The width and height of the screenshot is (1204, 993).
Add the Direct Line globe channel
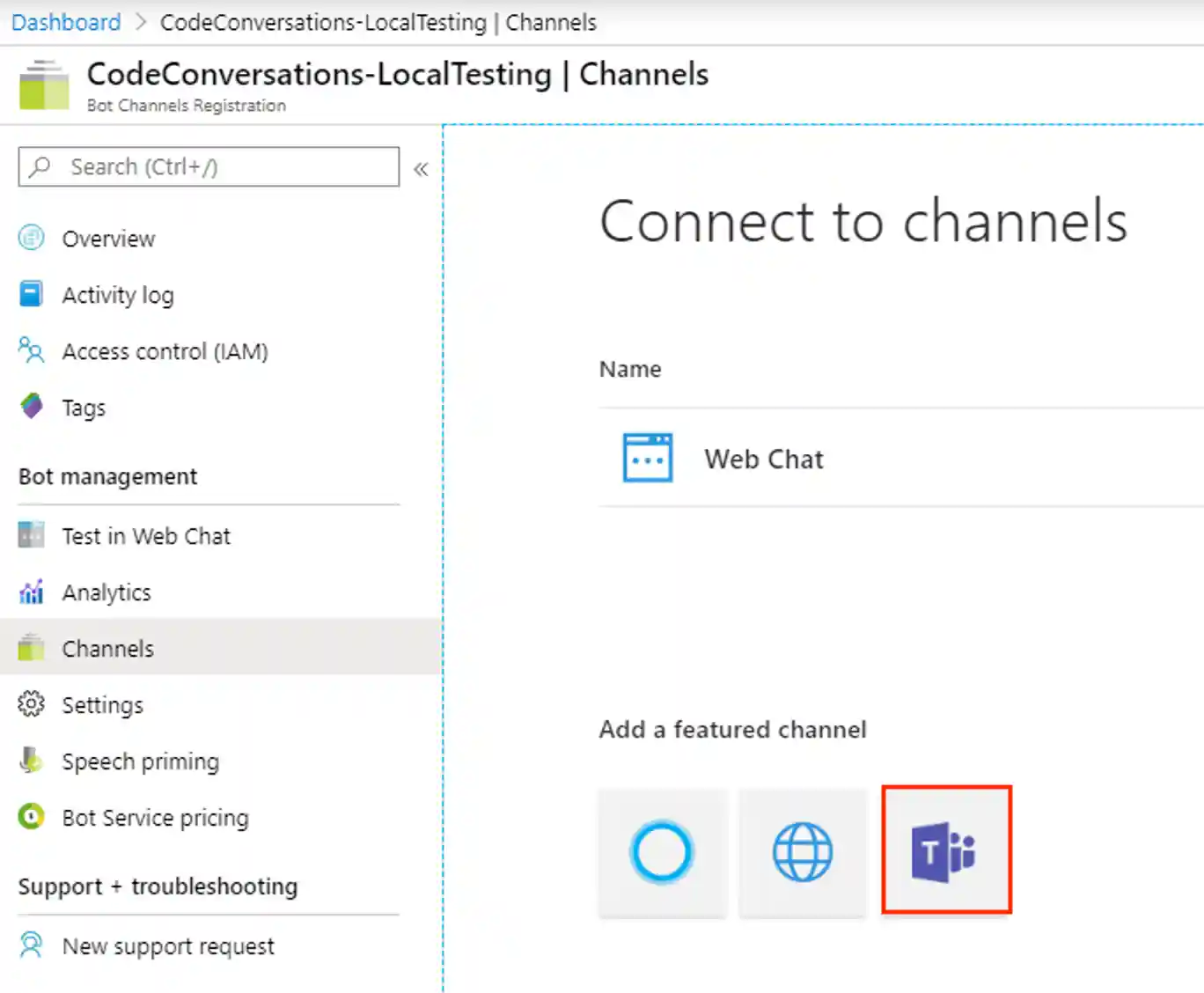(803, 852)
